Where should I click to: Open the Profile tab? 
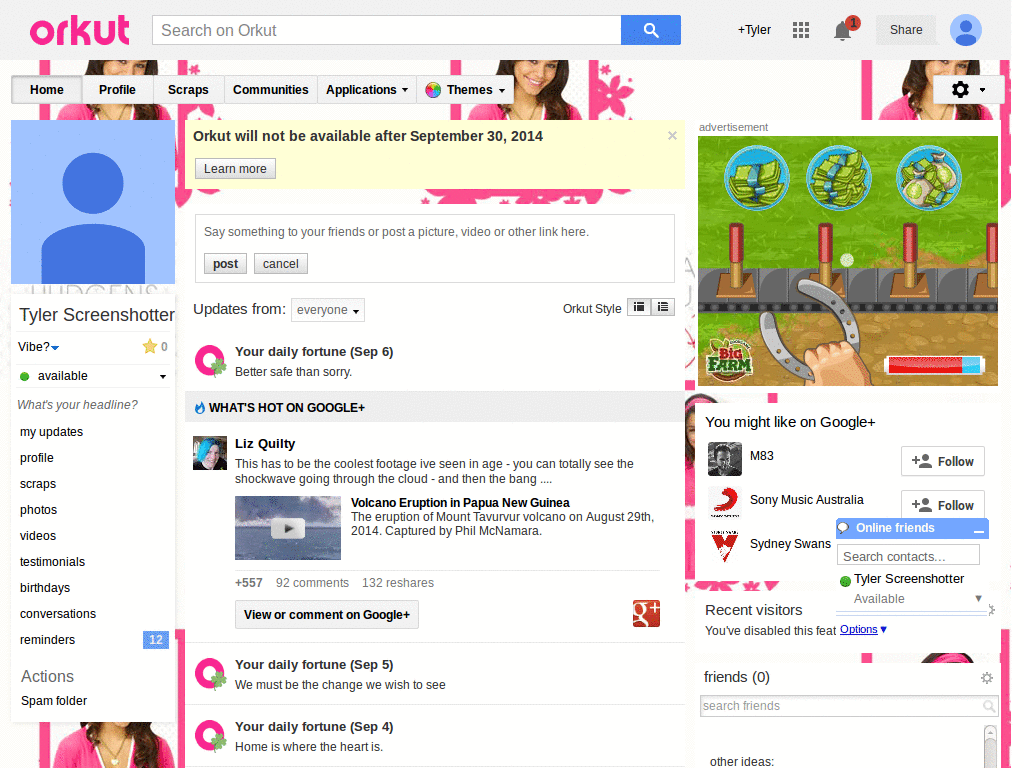coord(118,89)
